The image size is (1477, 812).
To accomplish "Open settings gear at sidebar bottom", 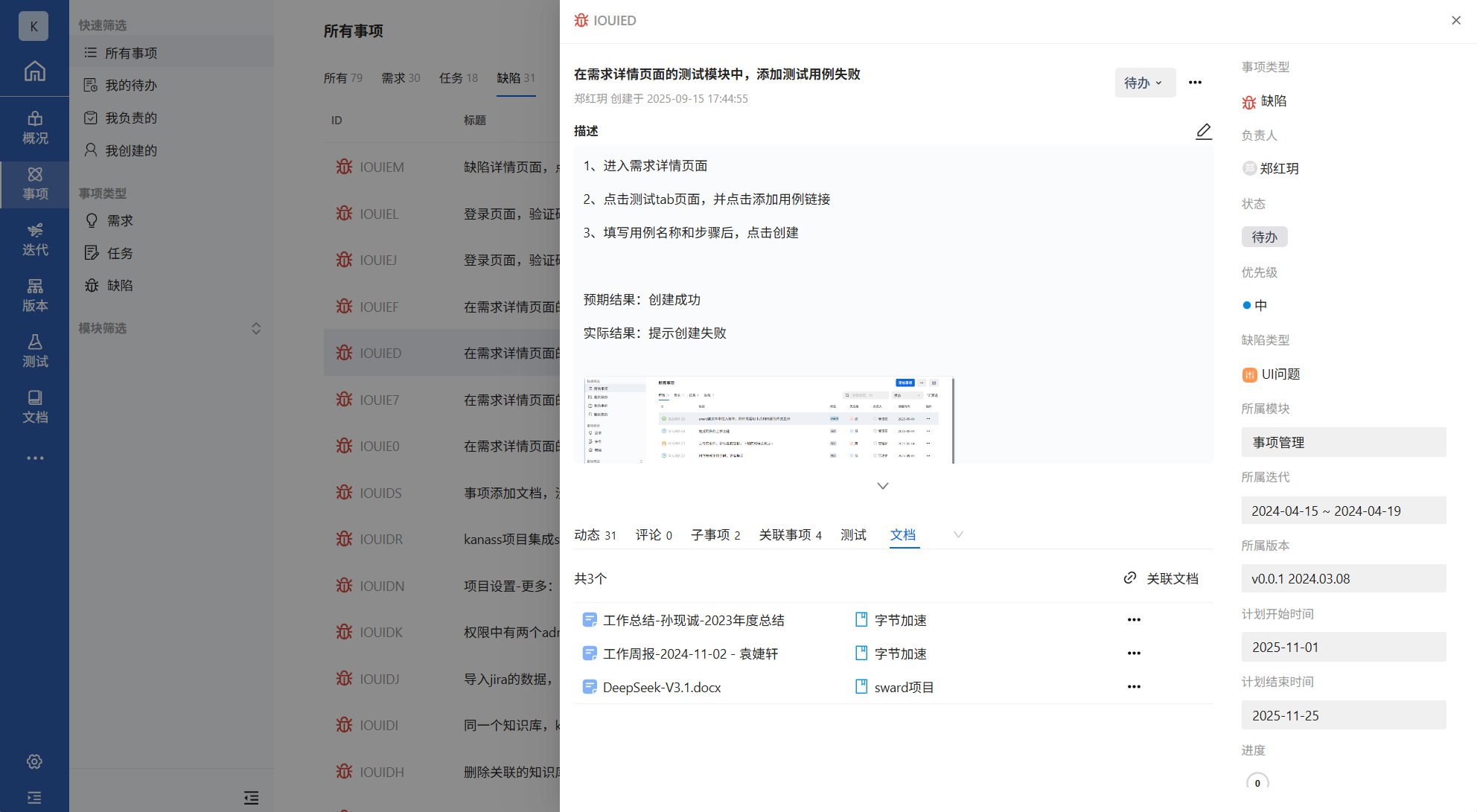I will 34,761.
